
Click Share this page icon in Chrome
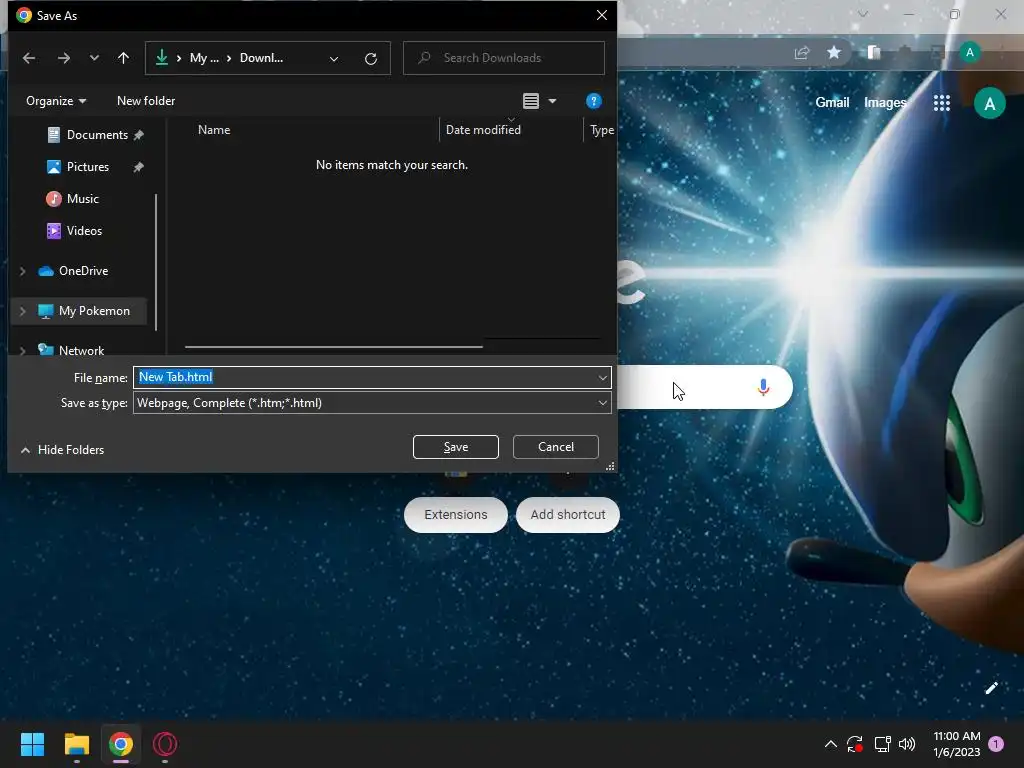(801, 53)
